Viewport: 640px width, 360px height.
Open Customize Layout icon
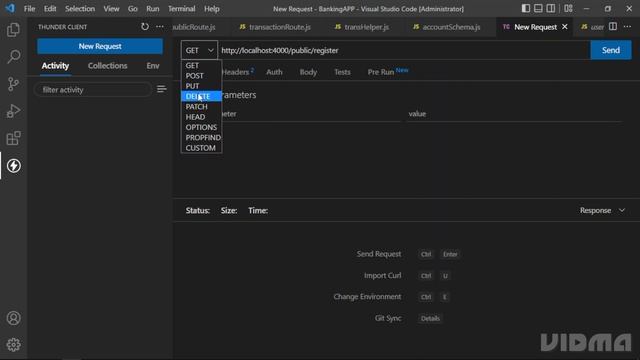(568, 9)
